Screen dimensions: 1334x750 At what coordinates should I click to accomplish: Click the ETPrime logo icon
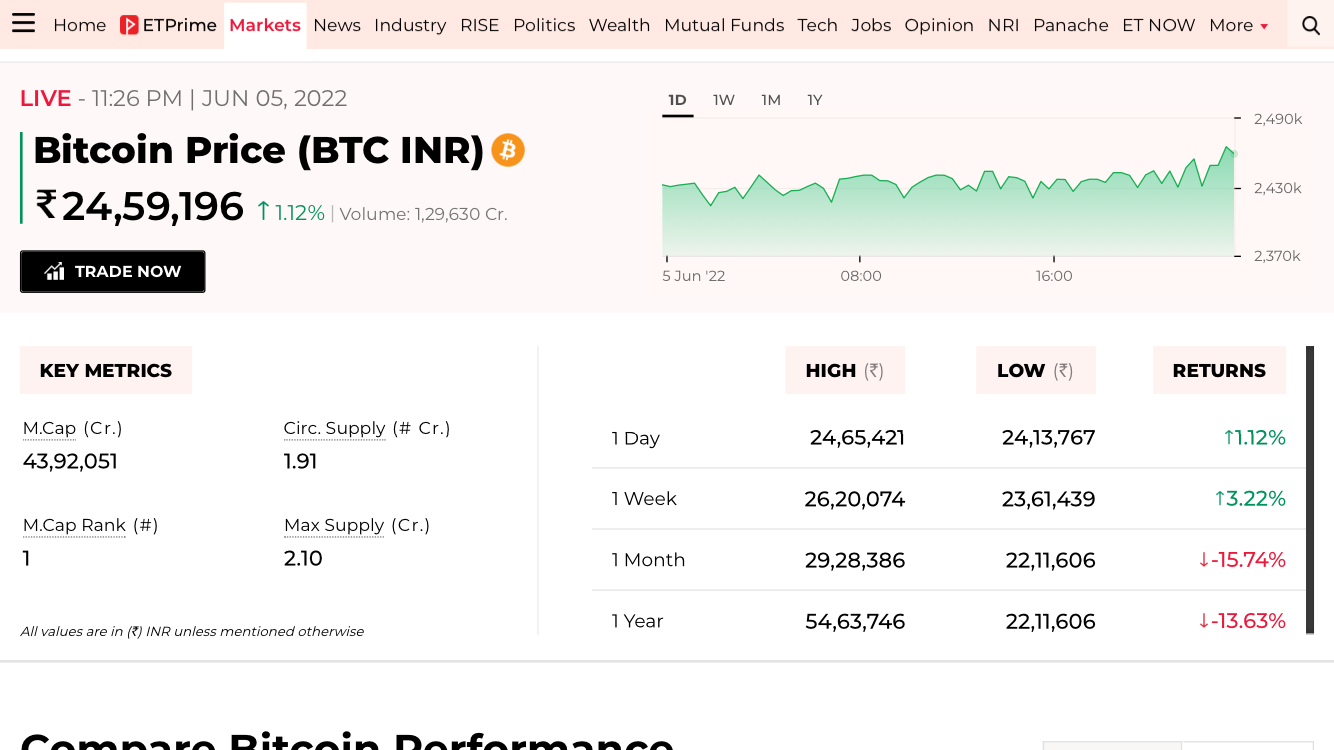(x=129, y=25)
